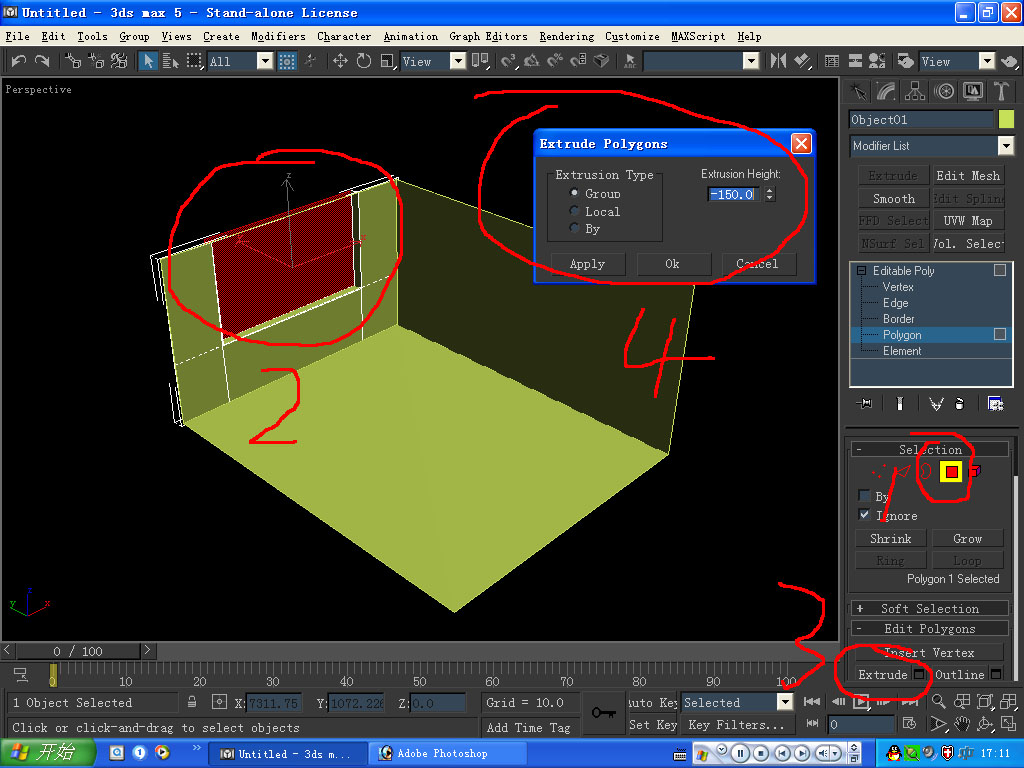
Task: Click the UVW Map modifier button
Action: 967,221
